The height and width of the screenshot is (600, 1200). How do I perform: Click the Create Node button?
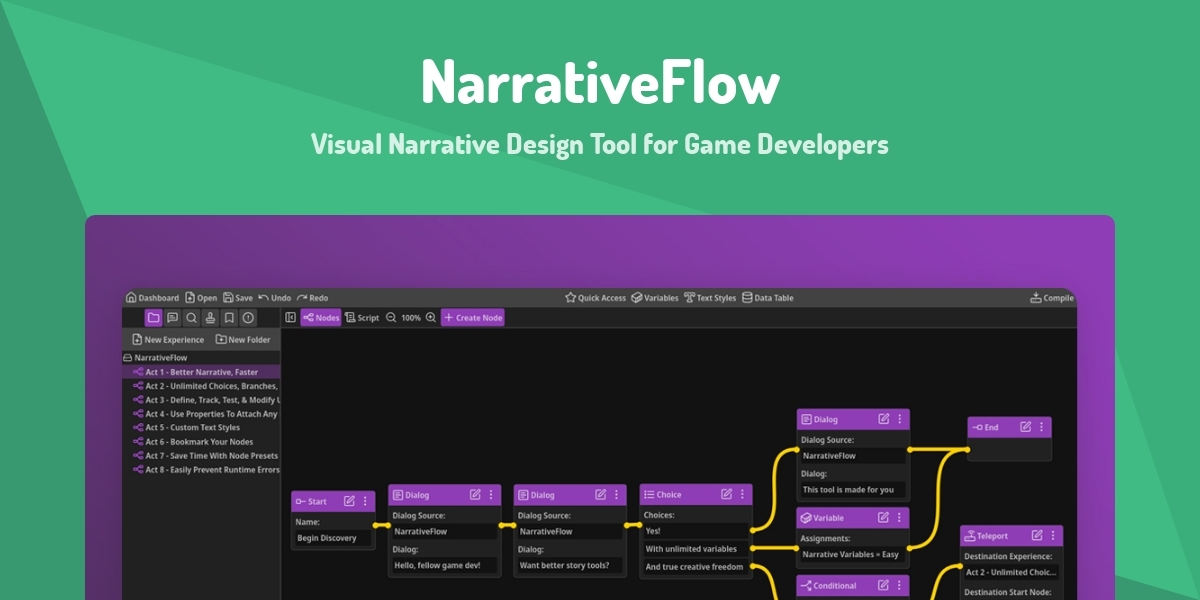coord(473,318)
